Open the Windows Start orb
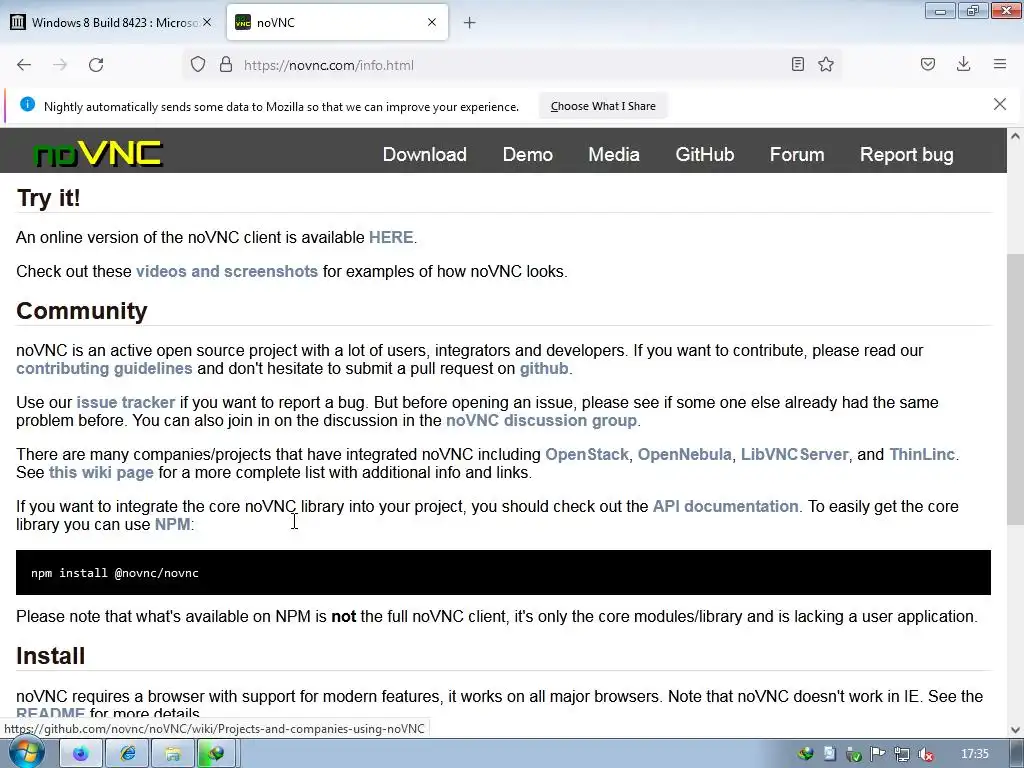 coord(26,753)
